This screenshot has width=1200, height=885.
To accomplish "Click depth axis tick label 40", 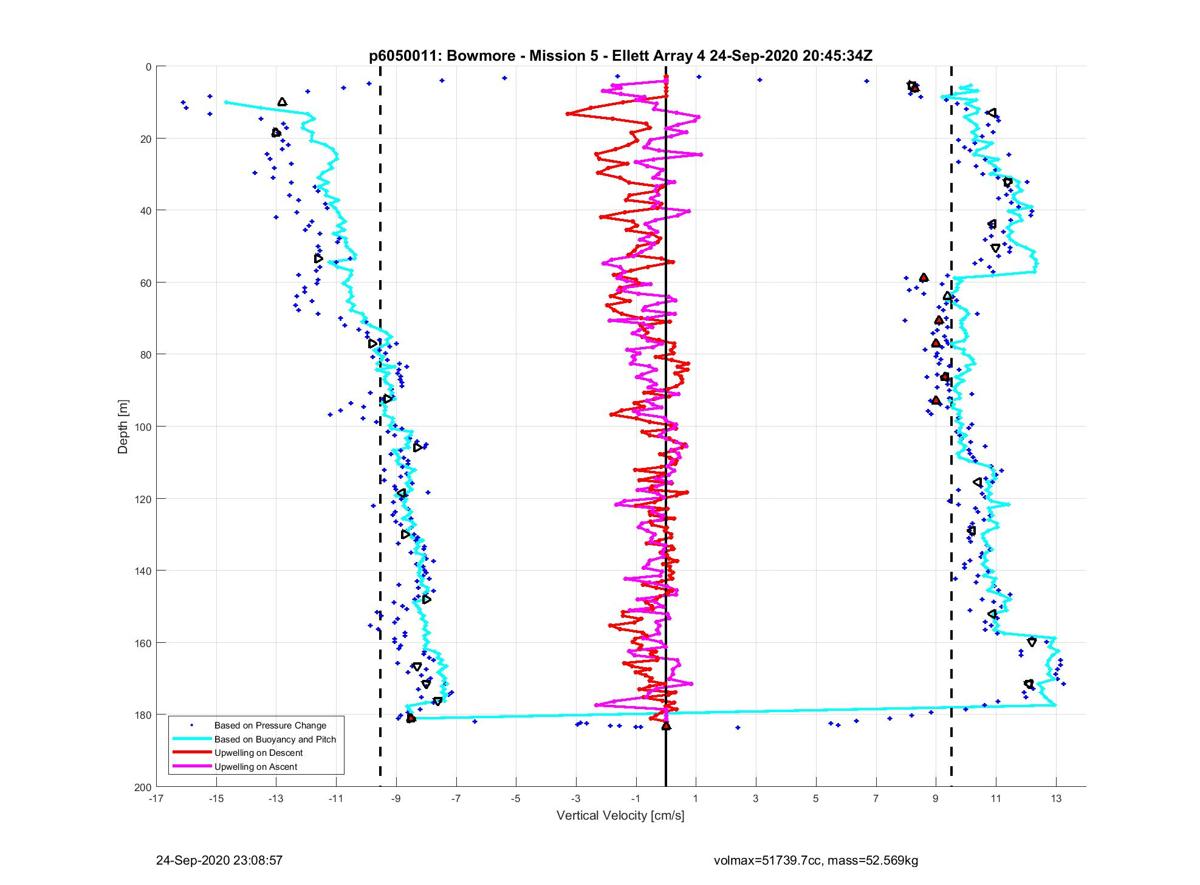I will (145, 211).
